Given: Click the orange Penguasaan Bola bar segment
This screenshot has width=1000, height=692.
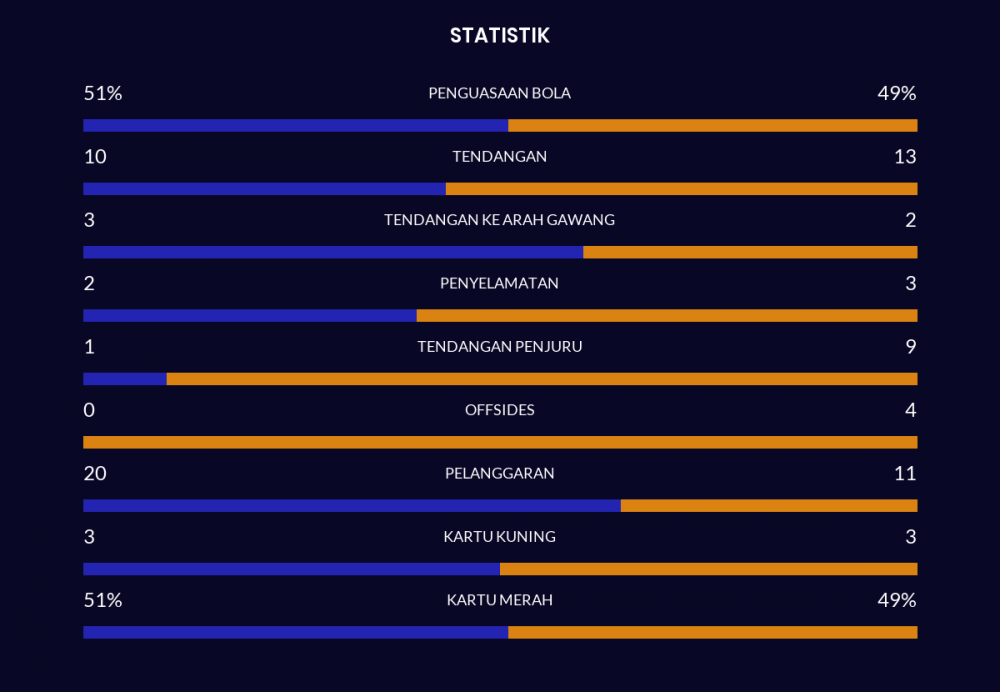Looking at the screenshot, I should 712,125.
